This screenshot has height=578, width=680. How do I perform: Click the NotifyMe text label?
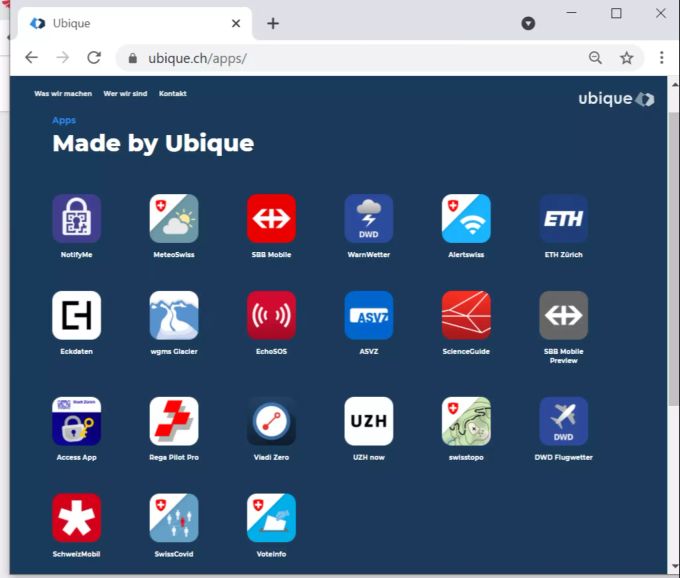pos(76,255)
